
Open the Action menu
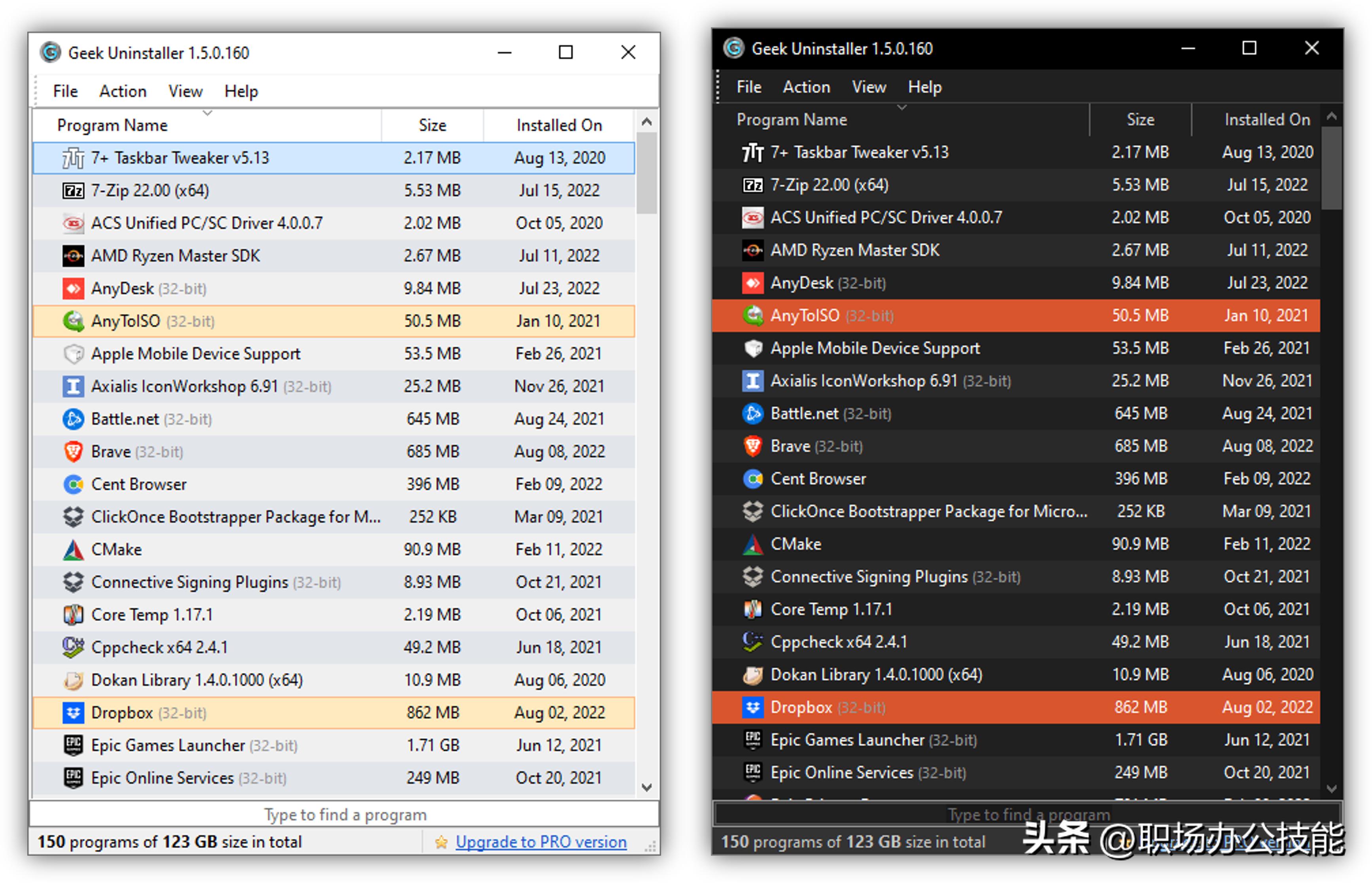click(123, 91)
